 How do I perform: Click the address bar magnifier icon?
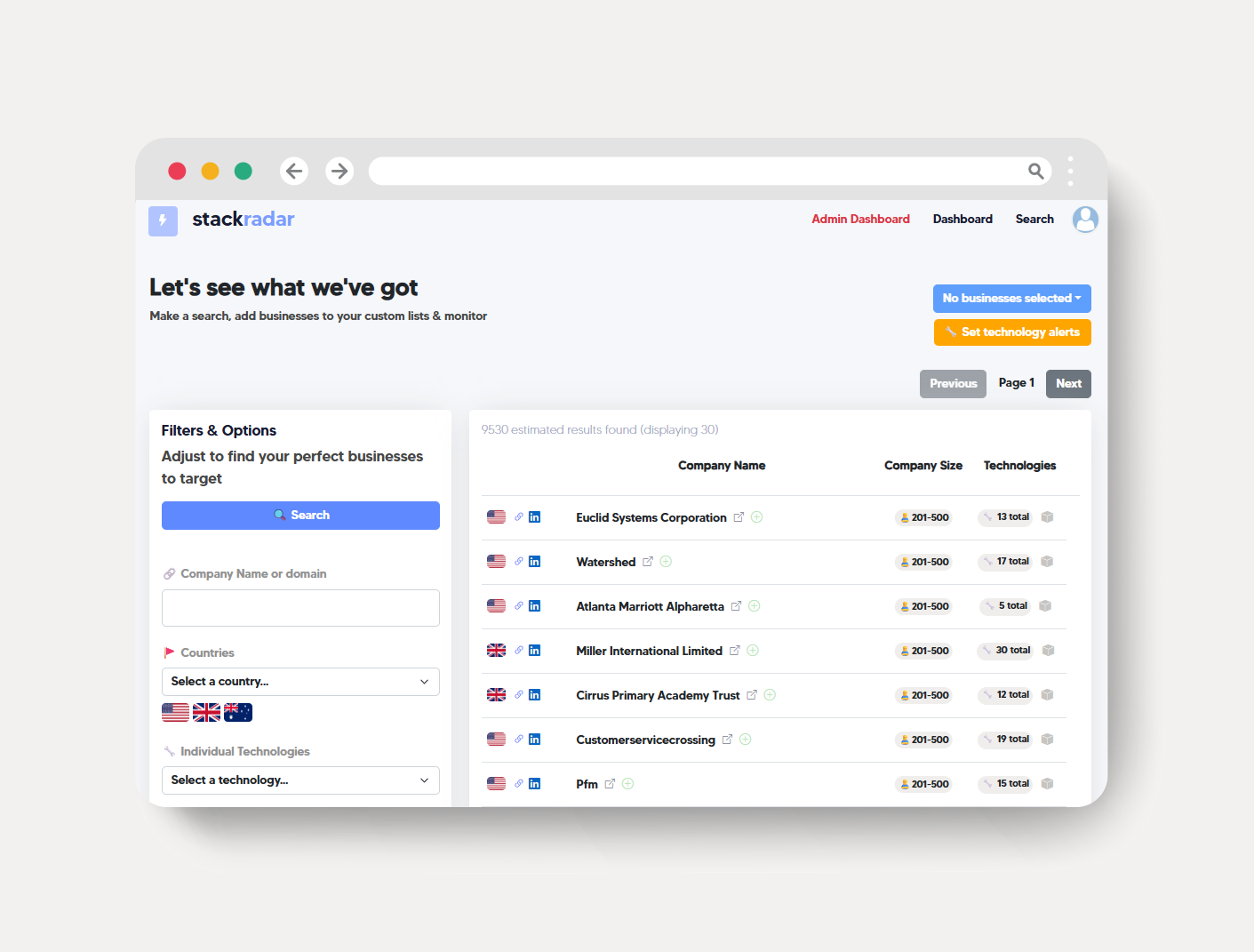coord(1035,171)
